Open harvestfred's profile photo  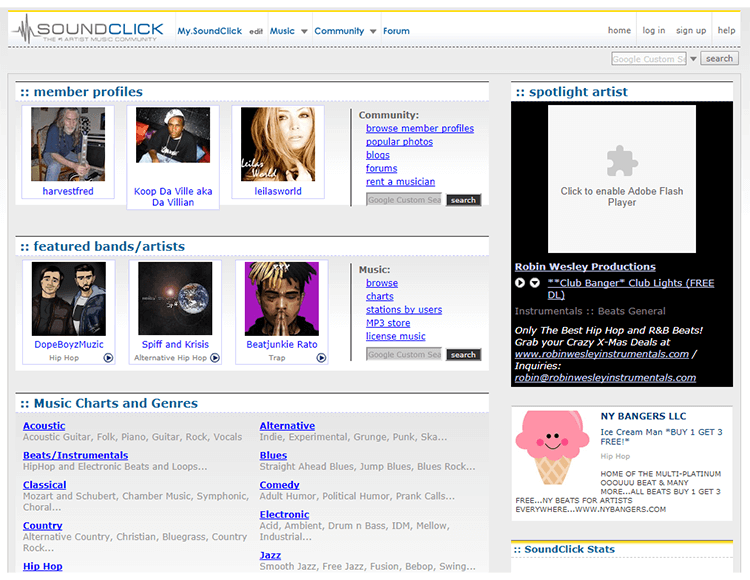click(x=68, y=144)
